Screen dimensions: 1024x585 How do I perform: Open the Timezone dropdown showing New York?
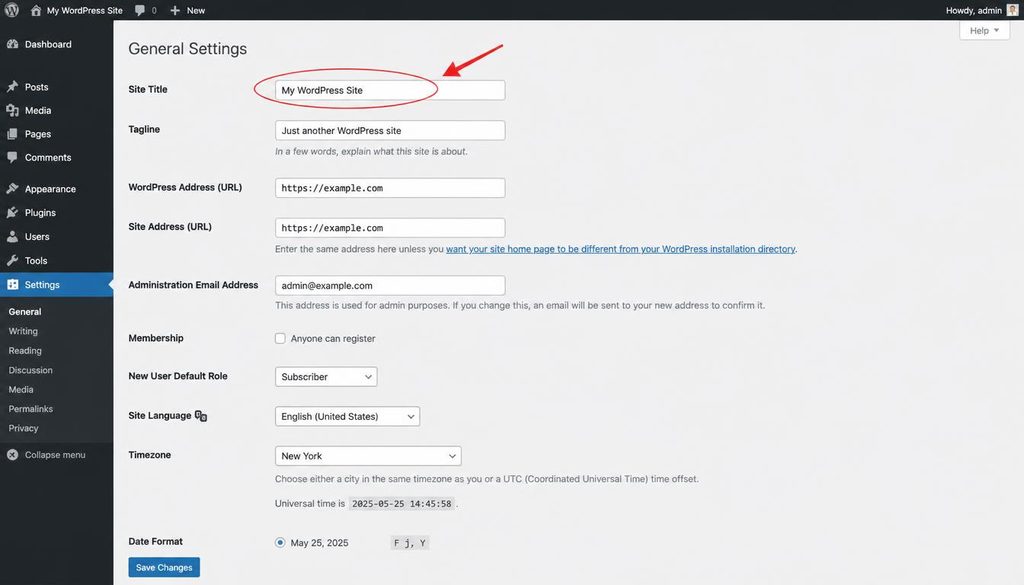368,456
